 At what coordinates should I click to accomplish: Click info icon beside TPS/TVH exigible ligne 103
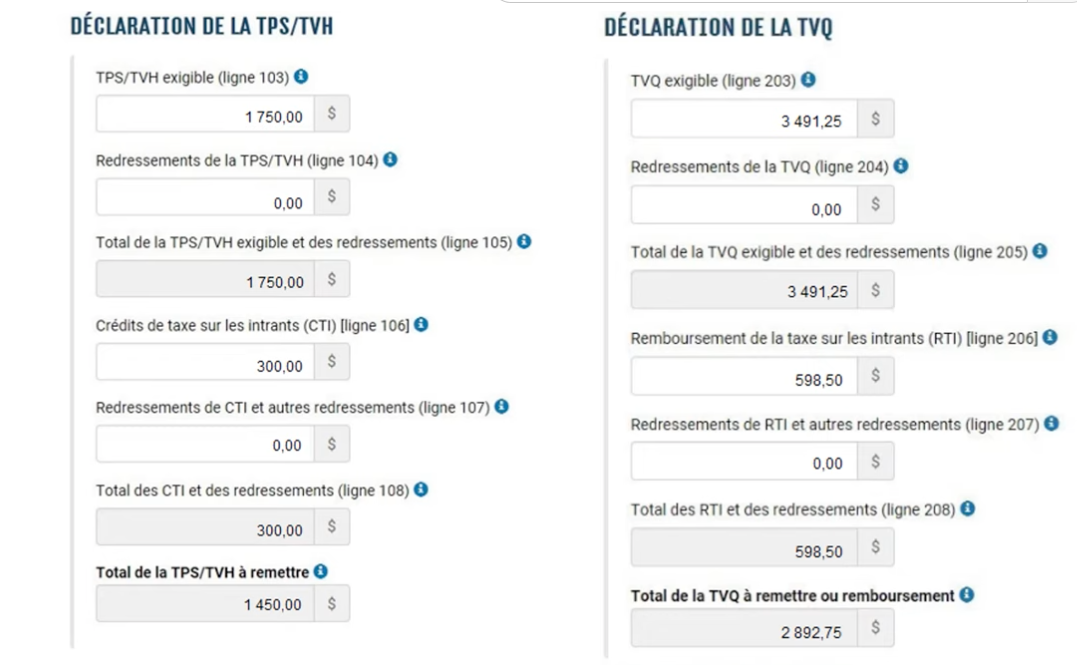point(301,77)
